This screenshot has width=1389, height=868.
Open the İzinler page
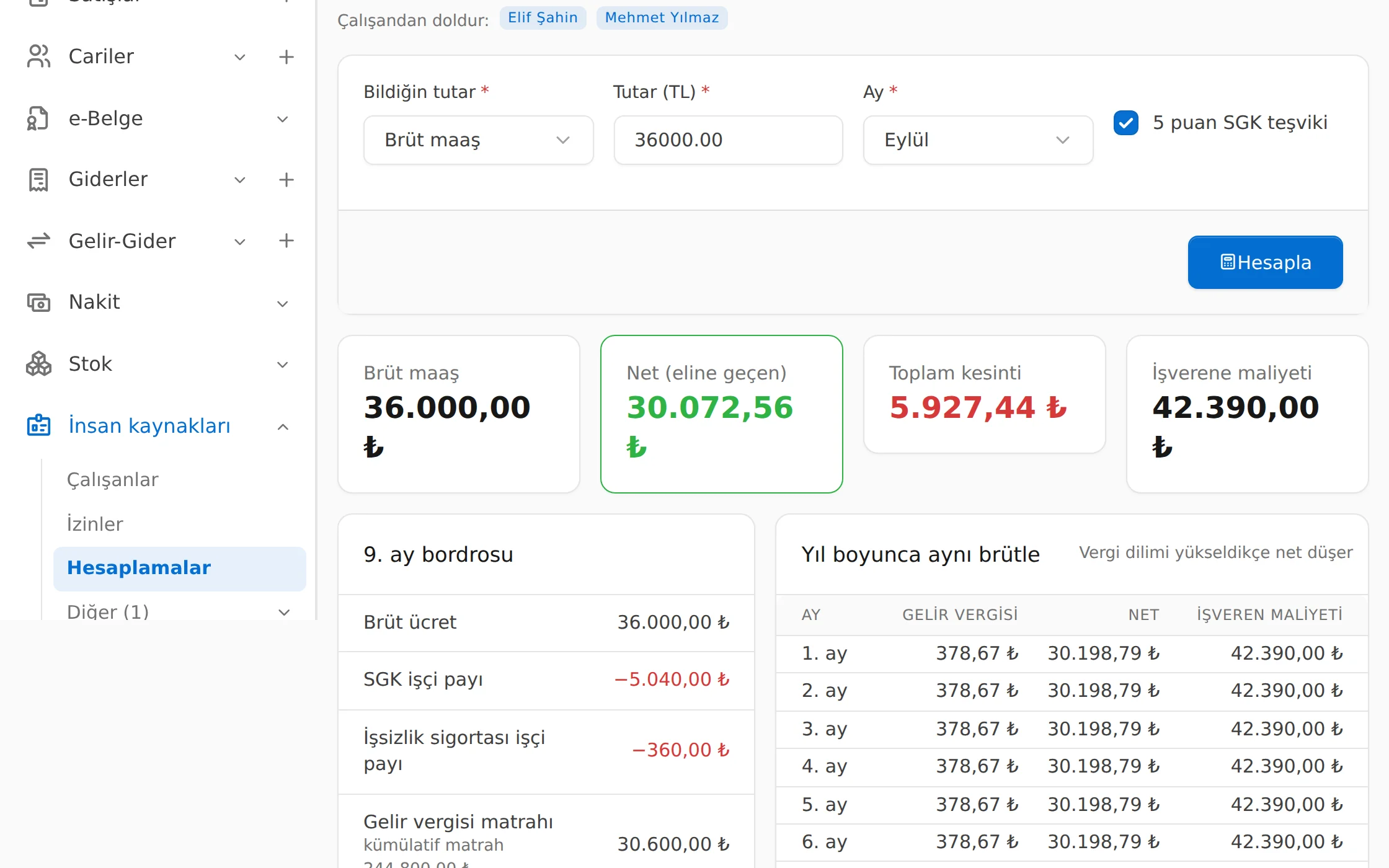(x=95, y=524)
